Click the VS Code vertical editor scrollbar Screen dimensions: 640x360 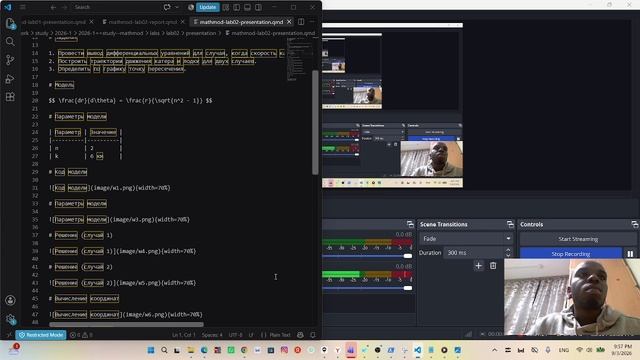(315, 122)
